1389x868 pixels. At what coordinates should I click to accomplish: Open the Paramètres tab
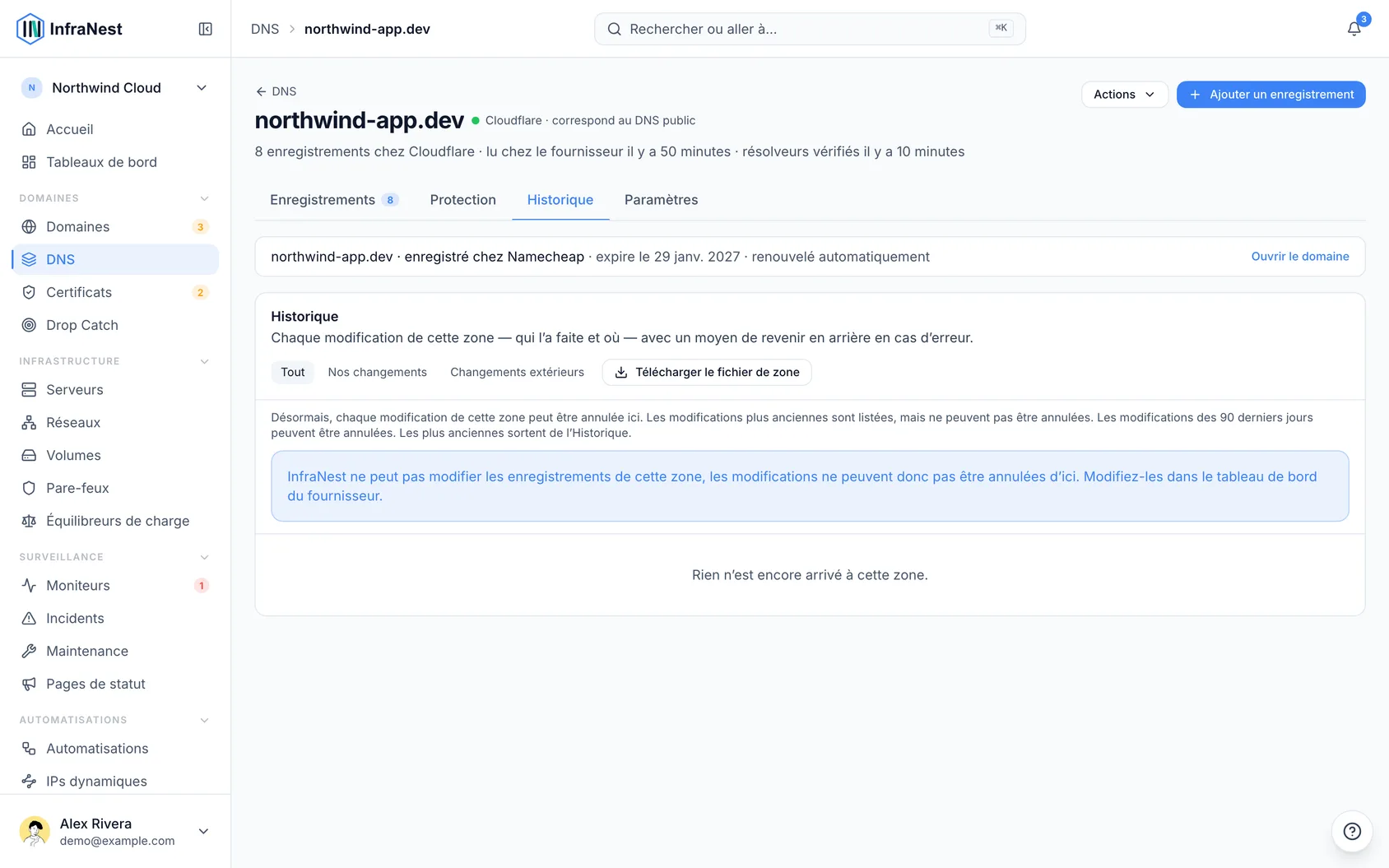[662, 200]
